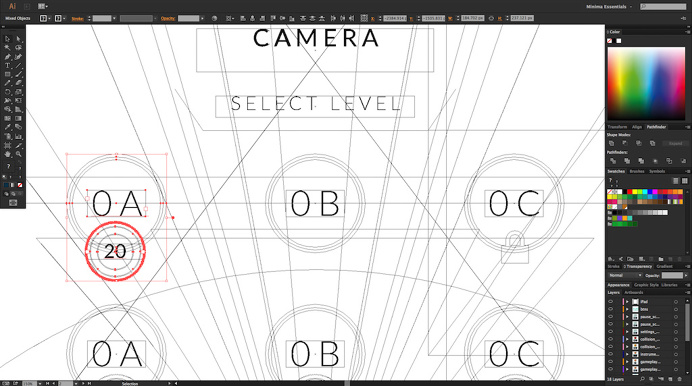Select the Pen tool
Image resolution: width=692 pixels, height=386 pixels.
pos(8,57)
